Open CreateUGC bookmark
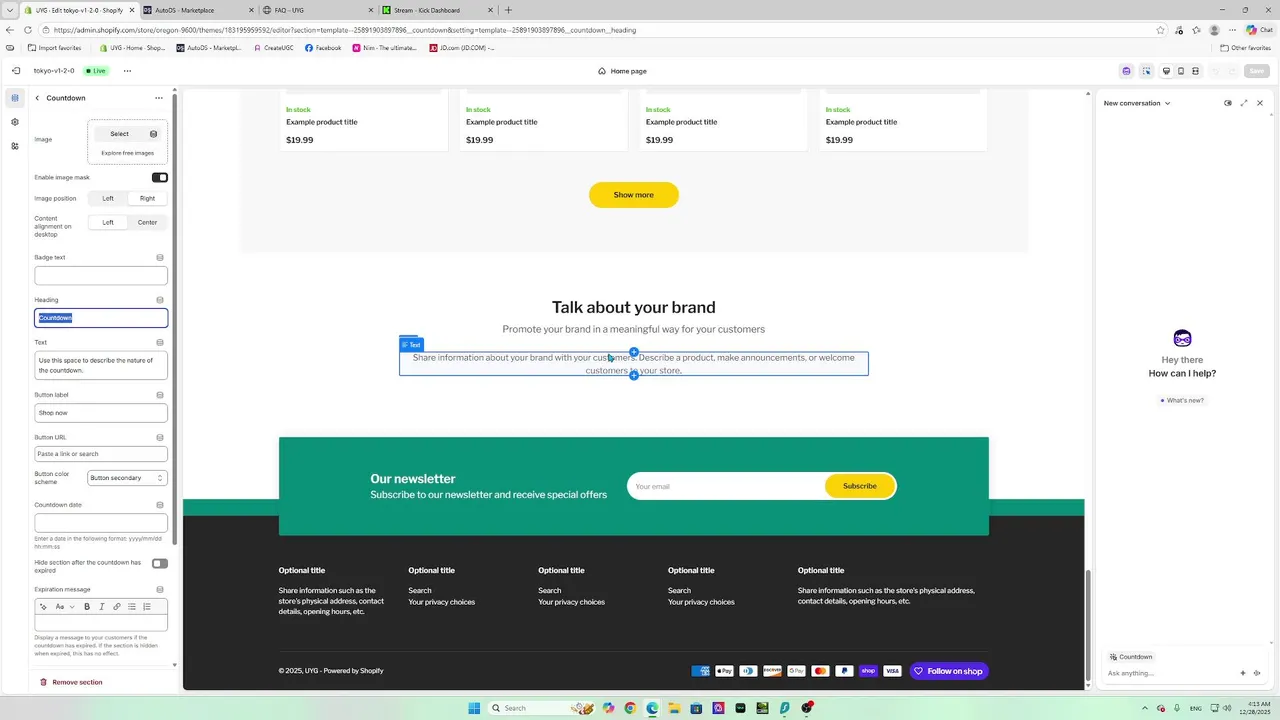The width and height of the screenshot is (1280, 720). (274, 48)
